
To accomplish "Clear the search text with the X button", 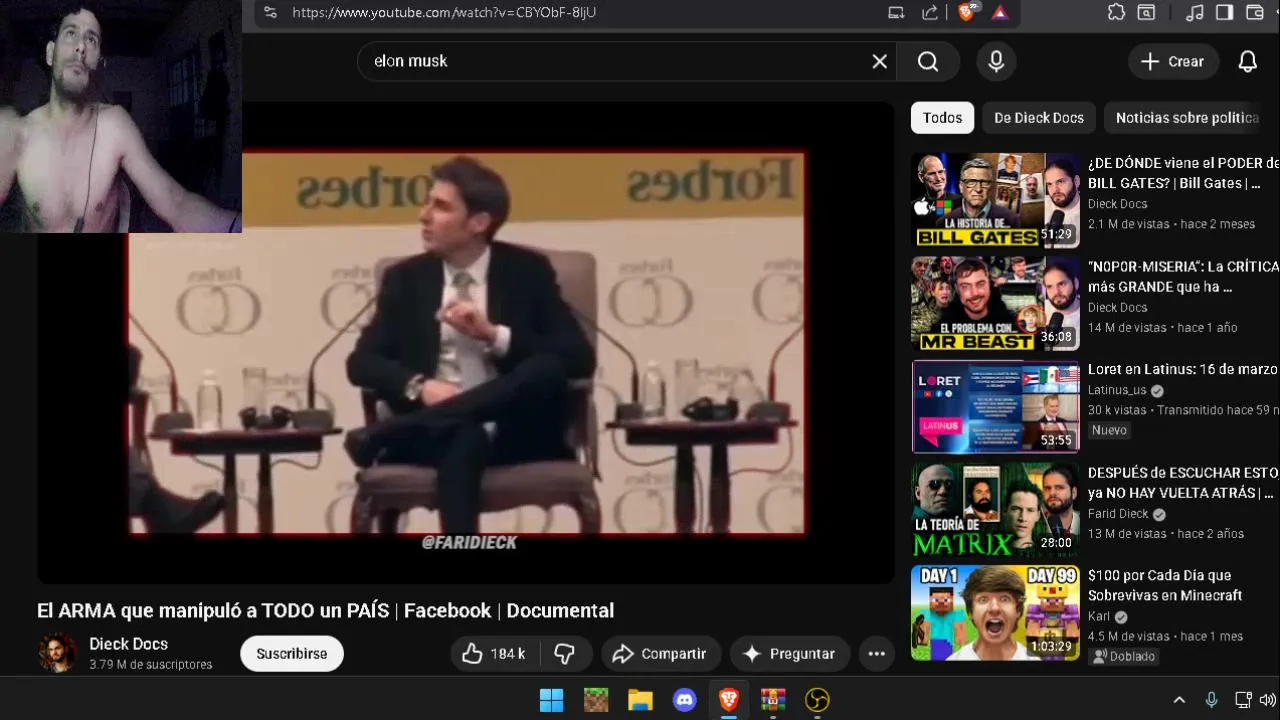I will tap(880, 61).
